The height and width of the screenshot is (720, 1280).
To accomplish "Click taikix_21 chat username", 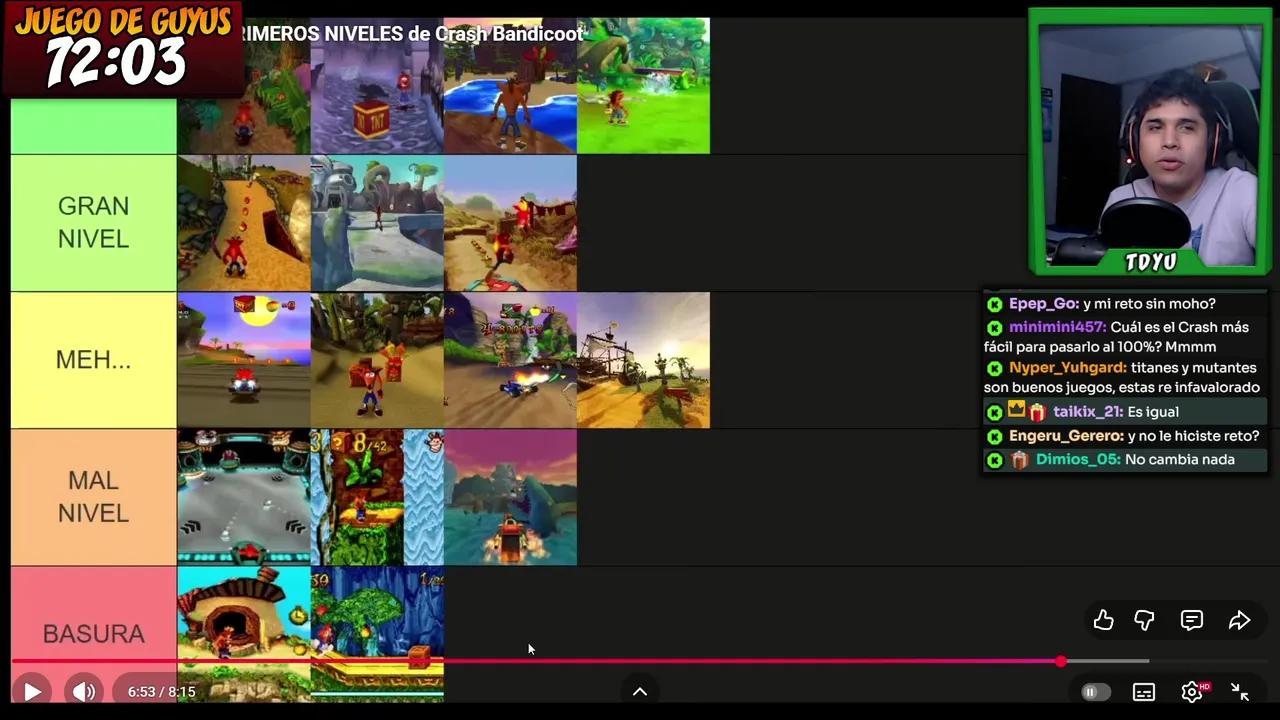I will coord(1087,412).
